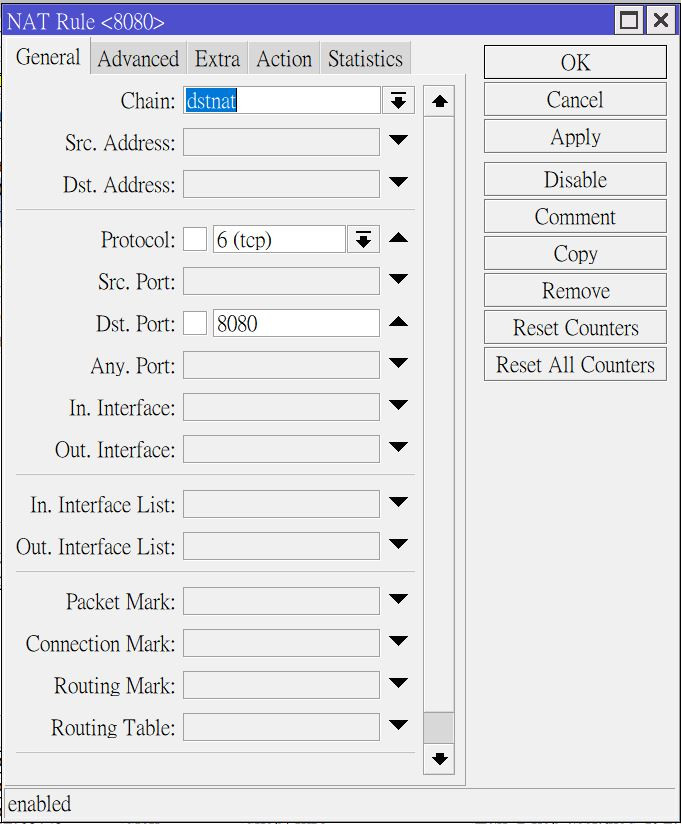Switch to the General tab

click(x=48, y=57)
